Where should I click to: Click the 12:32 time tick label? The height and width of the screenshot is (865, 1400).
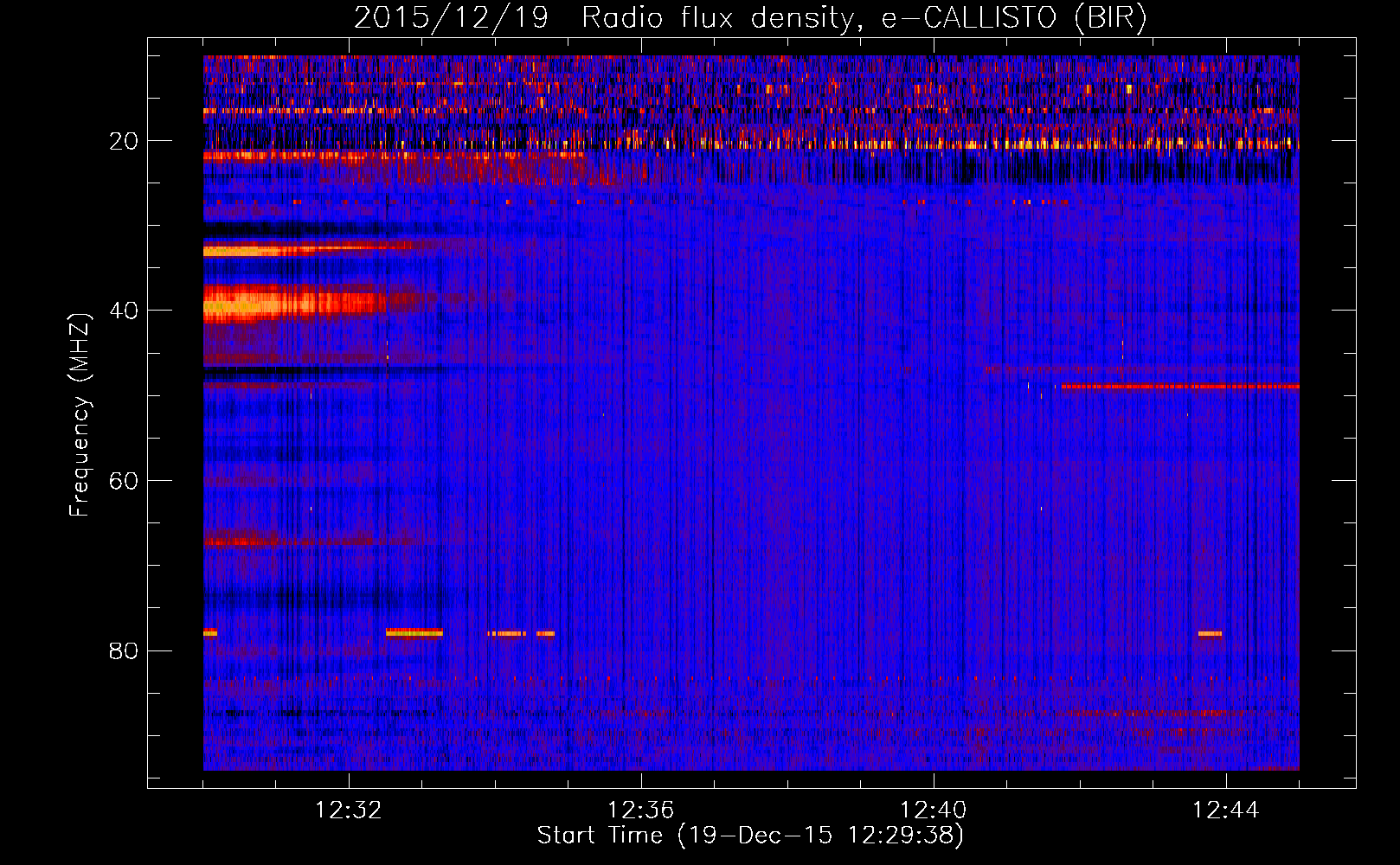[x=349, y=811]
